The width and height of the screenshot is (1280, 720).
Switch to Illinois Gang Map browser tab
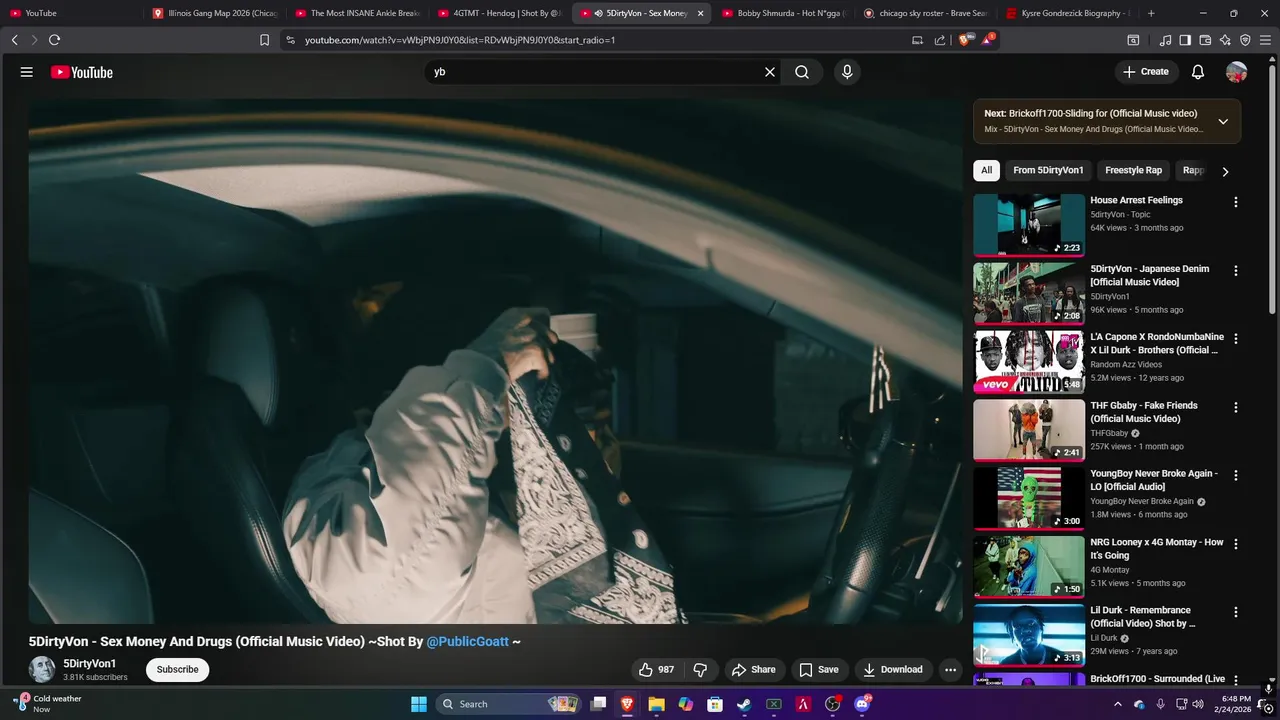(214, 13)
